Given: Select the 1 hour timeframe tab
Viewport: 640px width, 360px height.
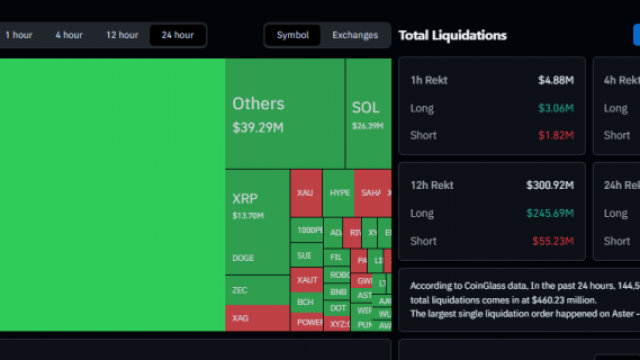Looking at the screenshot, I should click(18, 35).
